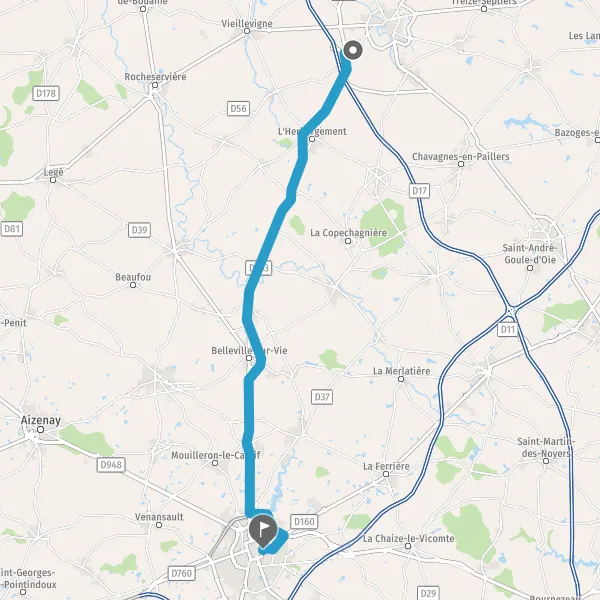Click the D17 road shield
600x600 pixels.
coord(419,191)
